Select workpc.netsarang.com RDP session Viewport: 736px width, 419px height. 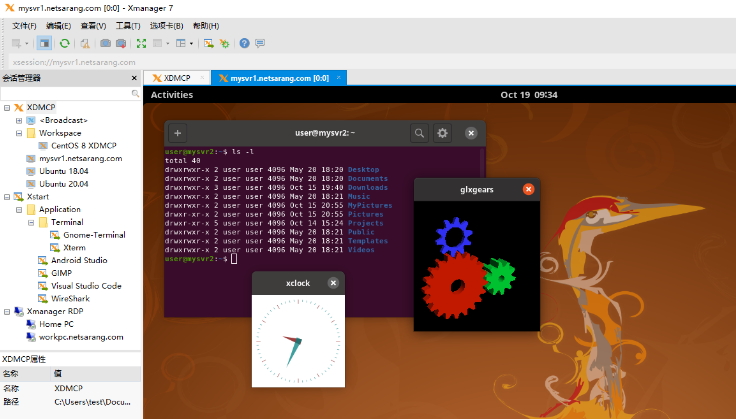pyautogui.click(x=81, y=337)
